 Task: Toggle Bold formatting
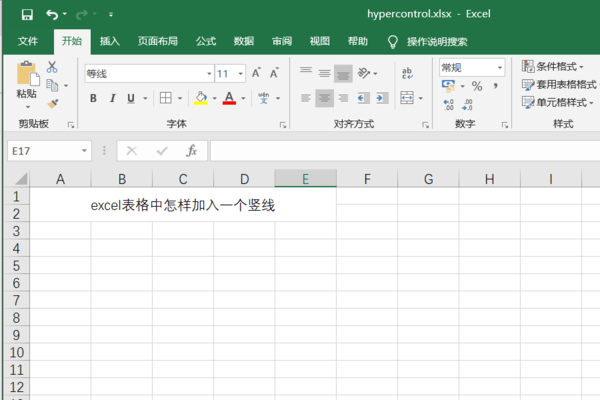(93, 98)
